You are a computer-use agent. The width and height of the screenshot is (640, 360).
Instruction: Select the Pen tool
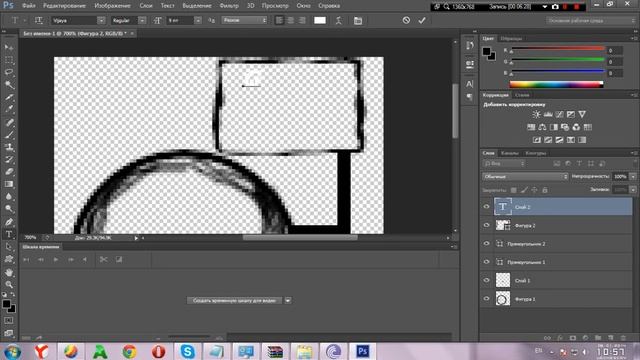pos(9,222)
